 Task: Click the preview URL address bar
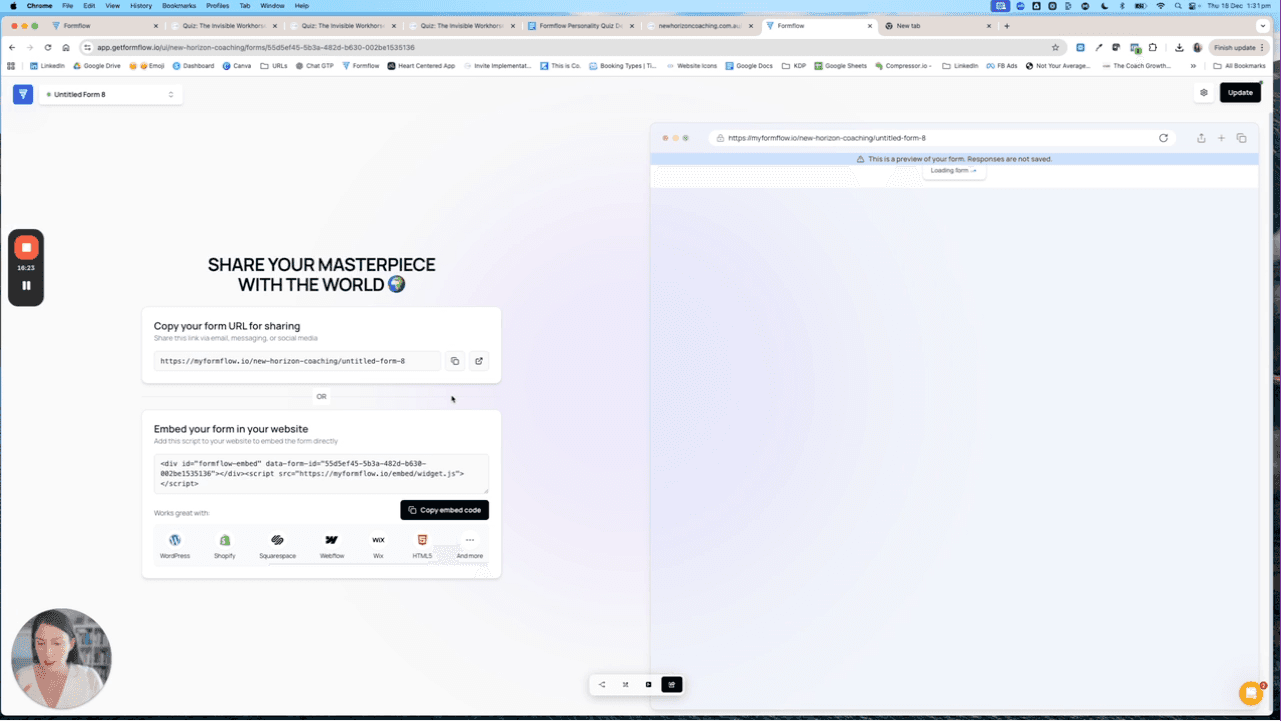pyautogui.click(x=941, y=138)
